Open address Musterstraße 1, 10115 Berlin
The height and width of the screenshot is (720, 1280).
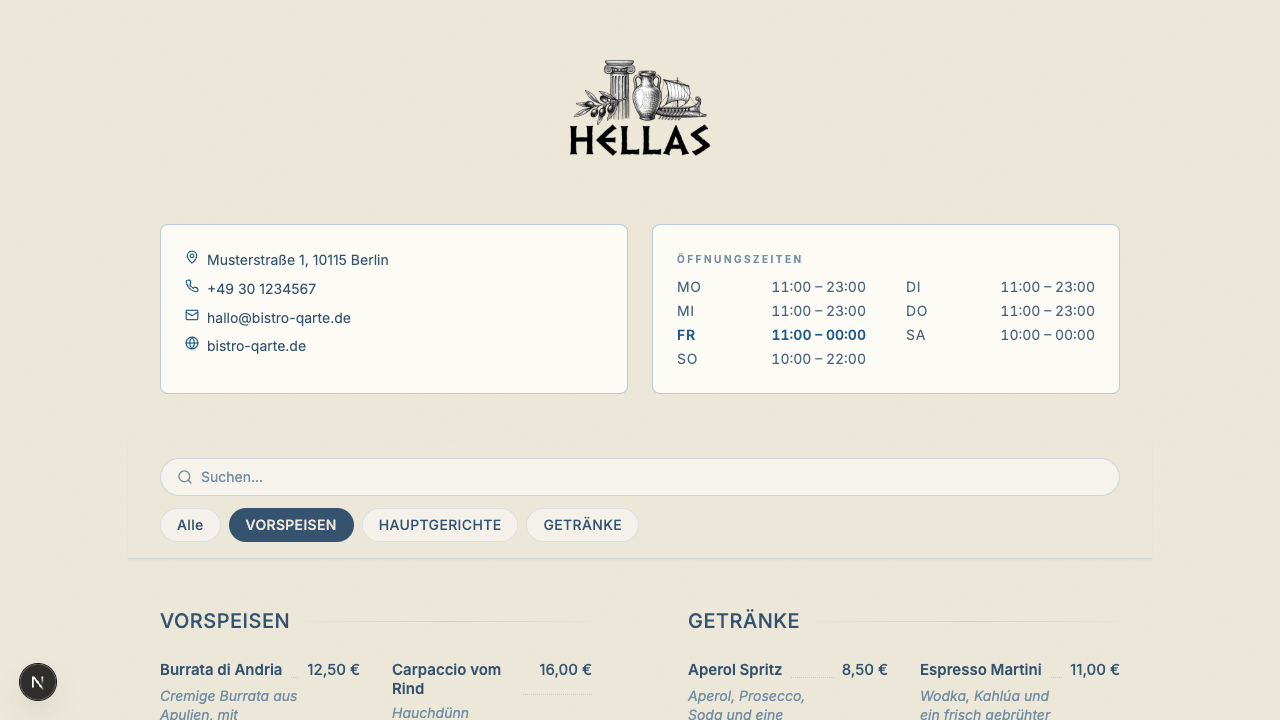tap(298, 260)
